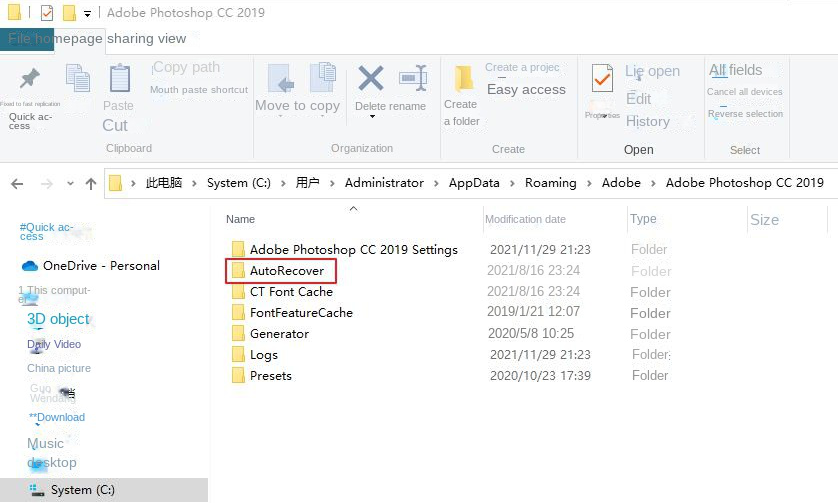Click the Paste clipboard icon
838x503 pixels.
(119, 79)
